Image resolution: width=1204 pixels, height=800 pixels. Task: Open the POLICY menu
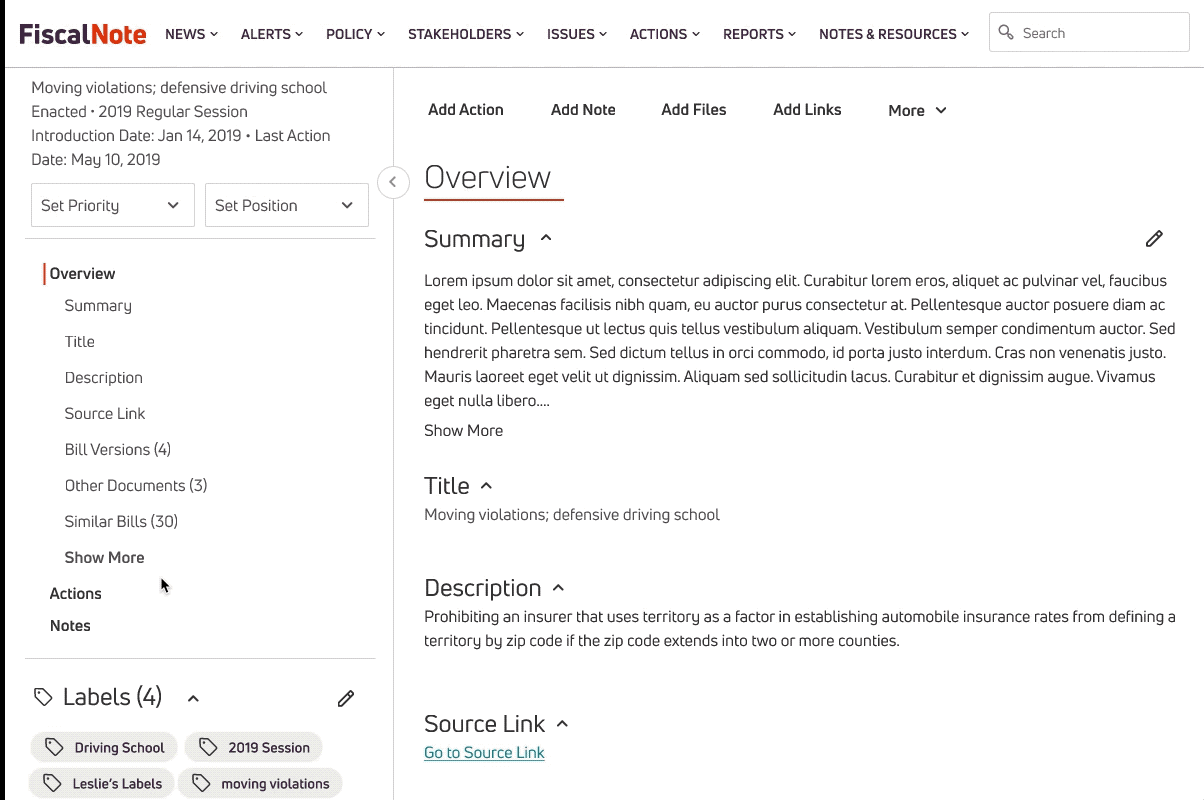pyautogui.click(x=355, y=34)
